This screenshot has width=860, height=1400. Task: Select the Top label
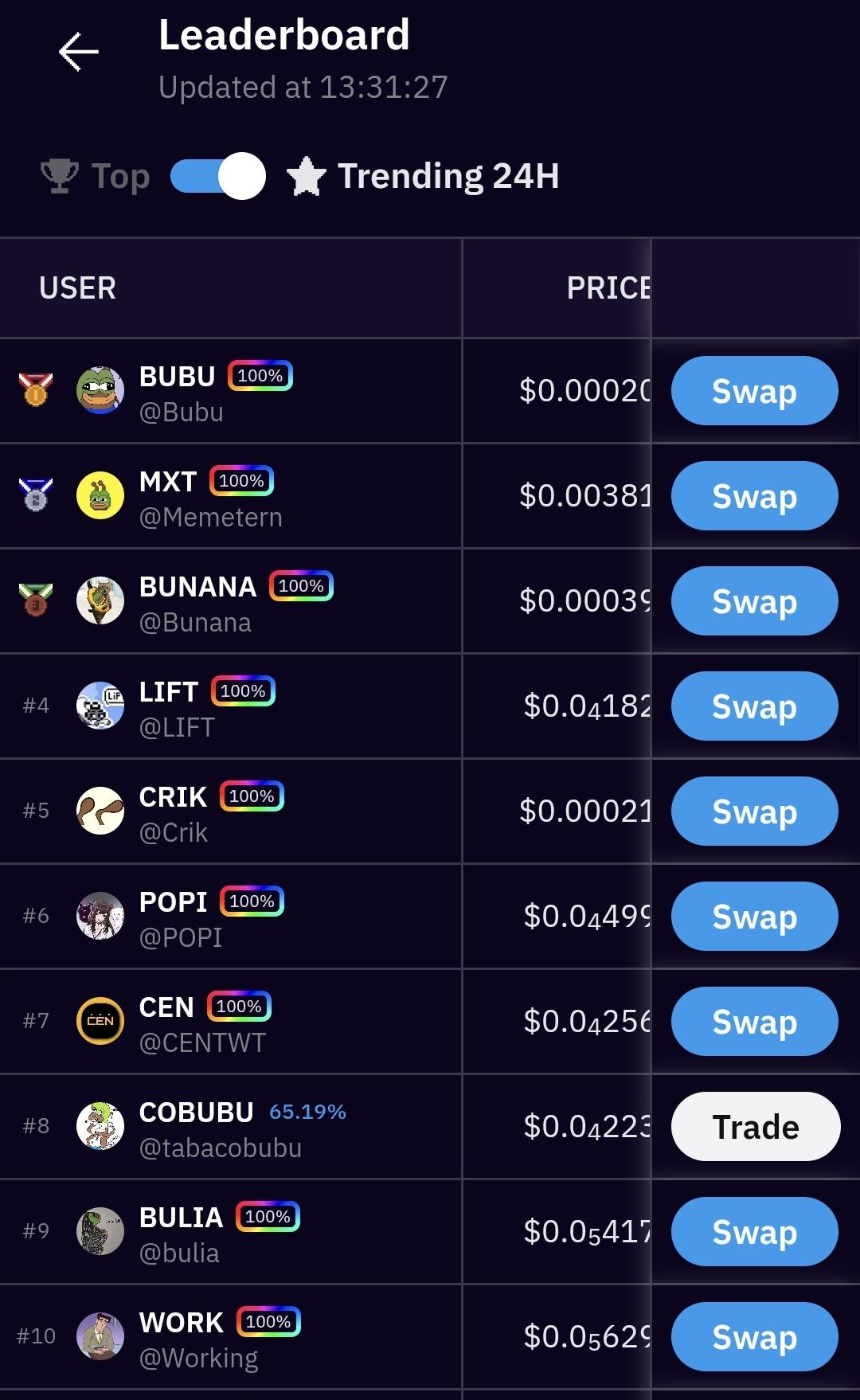point(121,176)
